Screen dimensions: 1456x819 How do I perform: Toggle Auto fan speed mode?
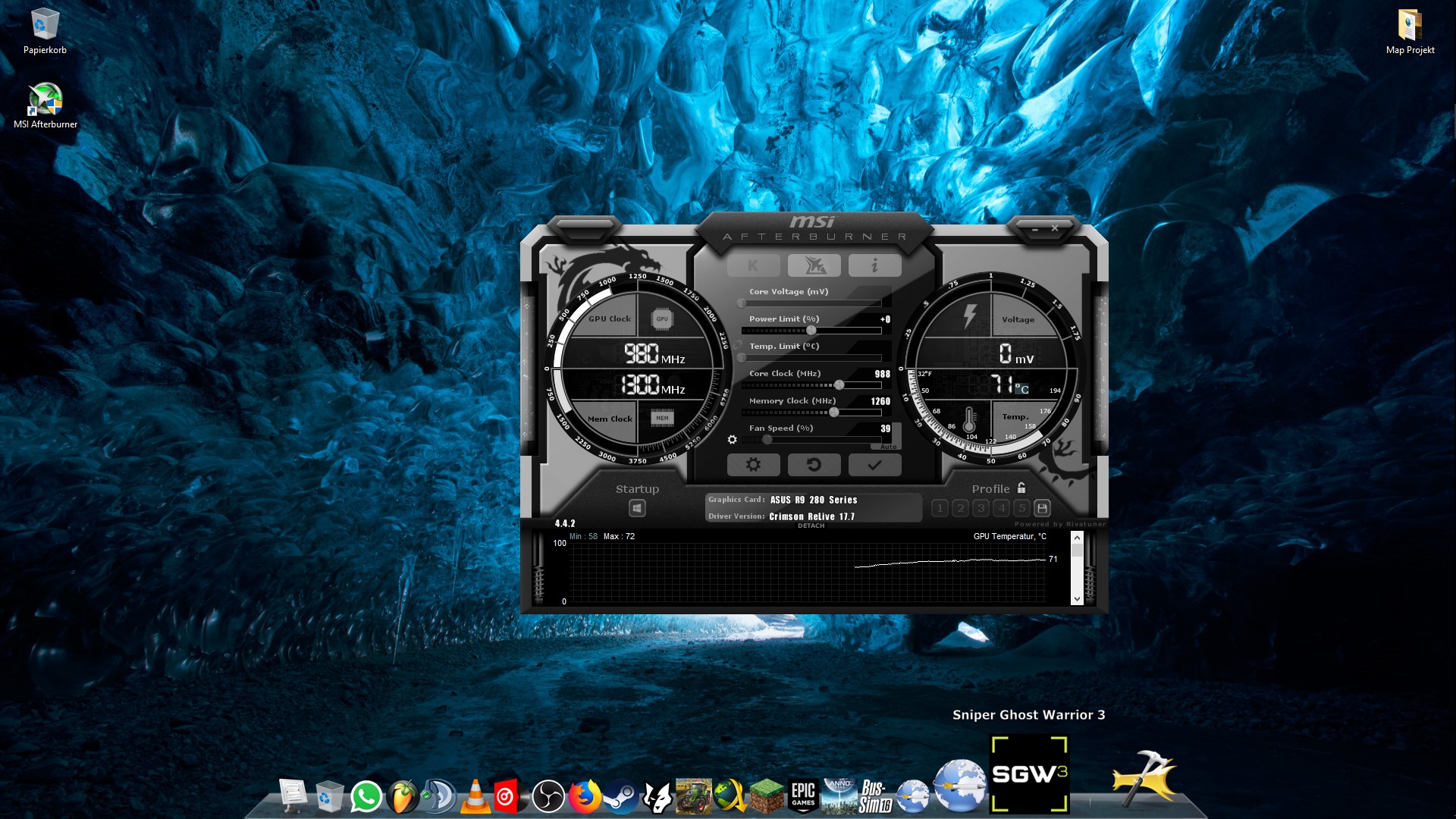click(x=888, y=447)
